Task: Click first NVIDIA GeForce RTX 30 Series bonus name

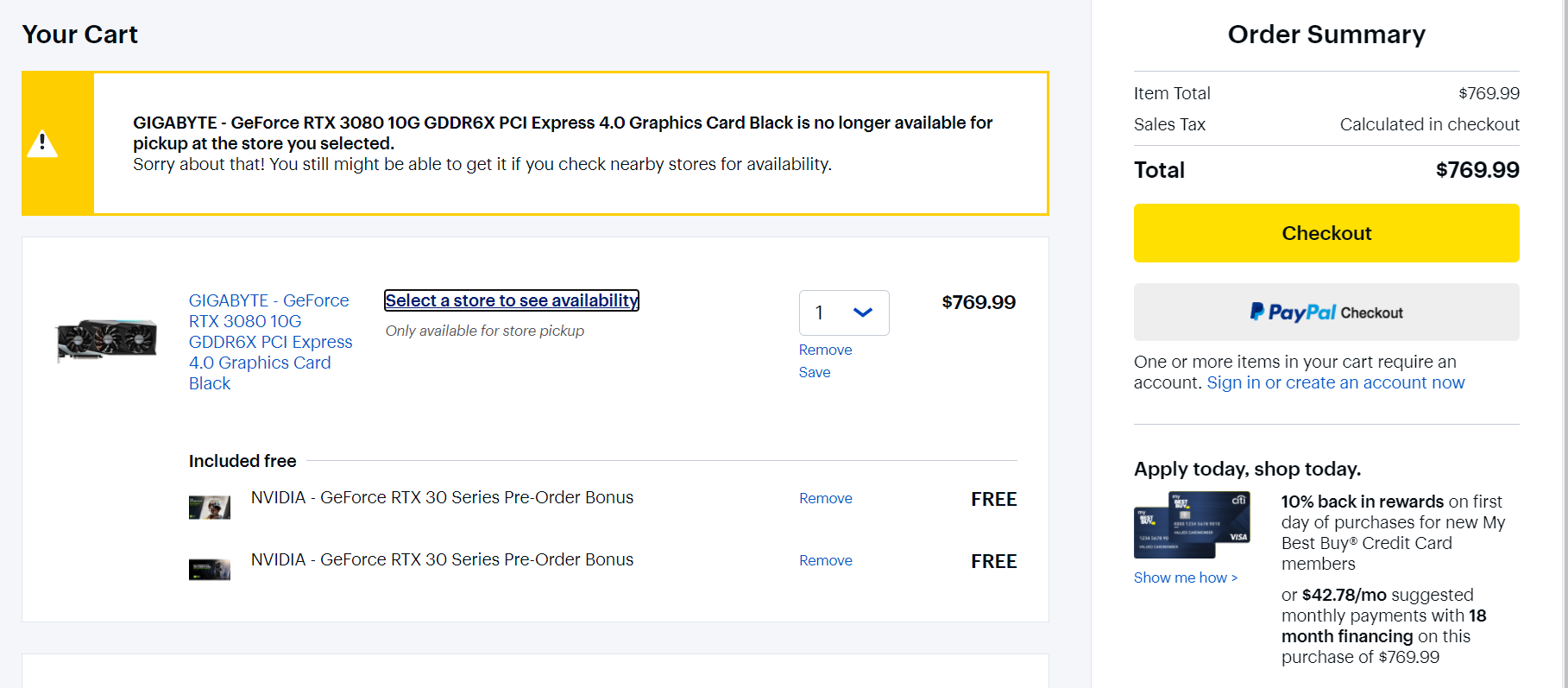Action: (x=442, y=497)
